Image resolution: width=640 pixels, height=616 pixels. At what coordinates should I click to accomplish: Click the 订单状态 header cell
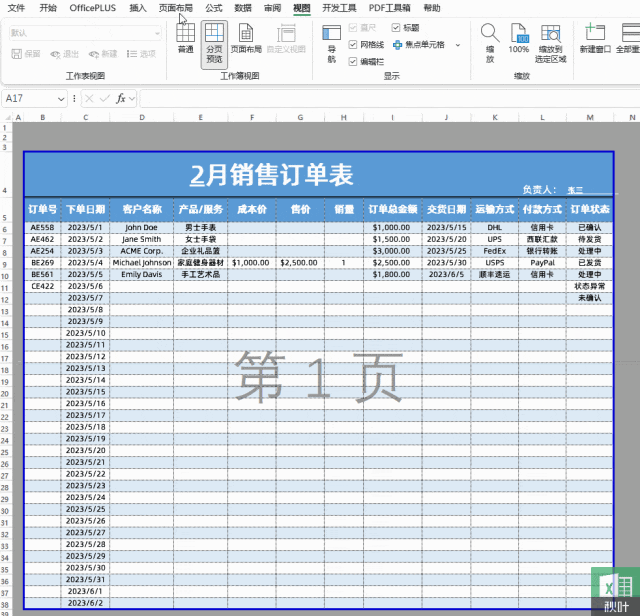pyautogui.click(x=590, y=209)
